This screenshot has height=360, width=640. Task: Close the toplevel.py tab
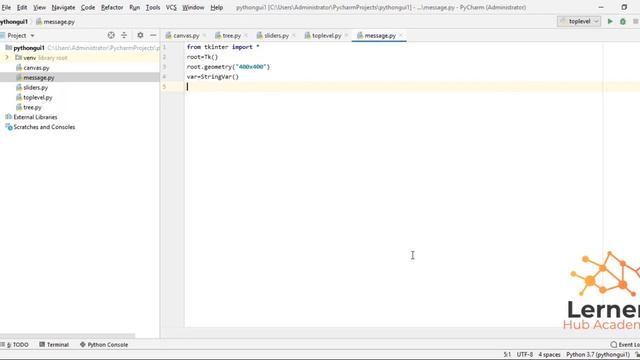pyautogui.click(x=347, y=36)
